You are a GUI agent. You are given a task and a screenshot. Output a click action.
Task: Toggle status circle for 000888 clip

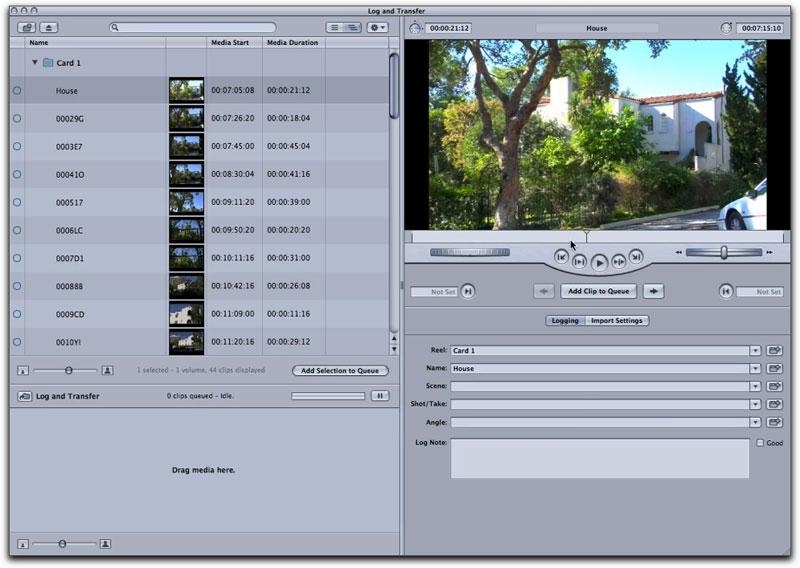(x=17, y=286)
